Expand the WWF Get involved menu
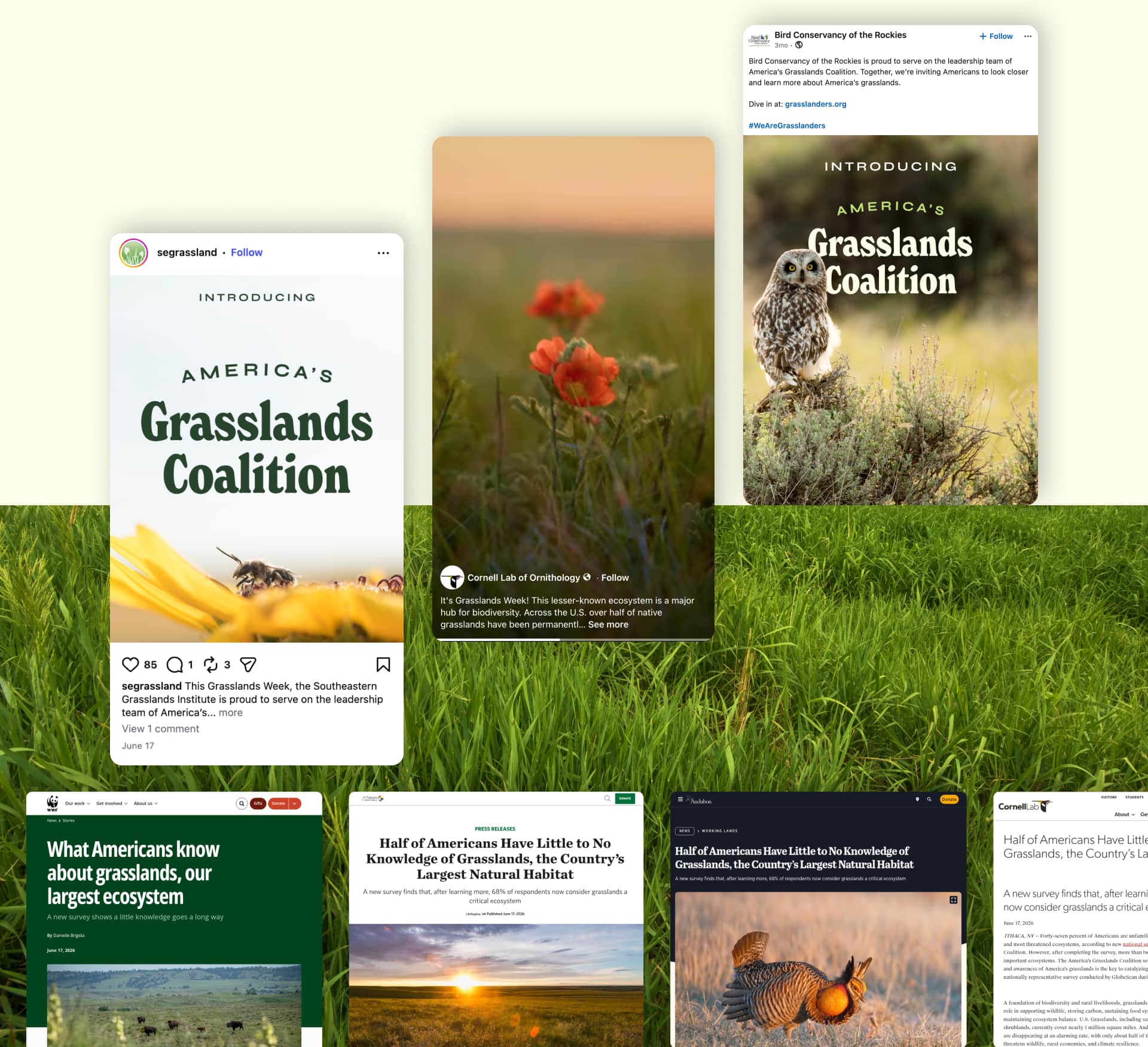 coord(112,804)
